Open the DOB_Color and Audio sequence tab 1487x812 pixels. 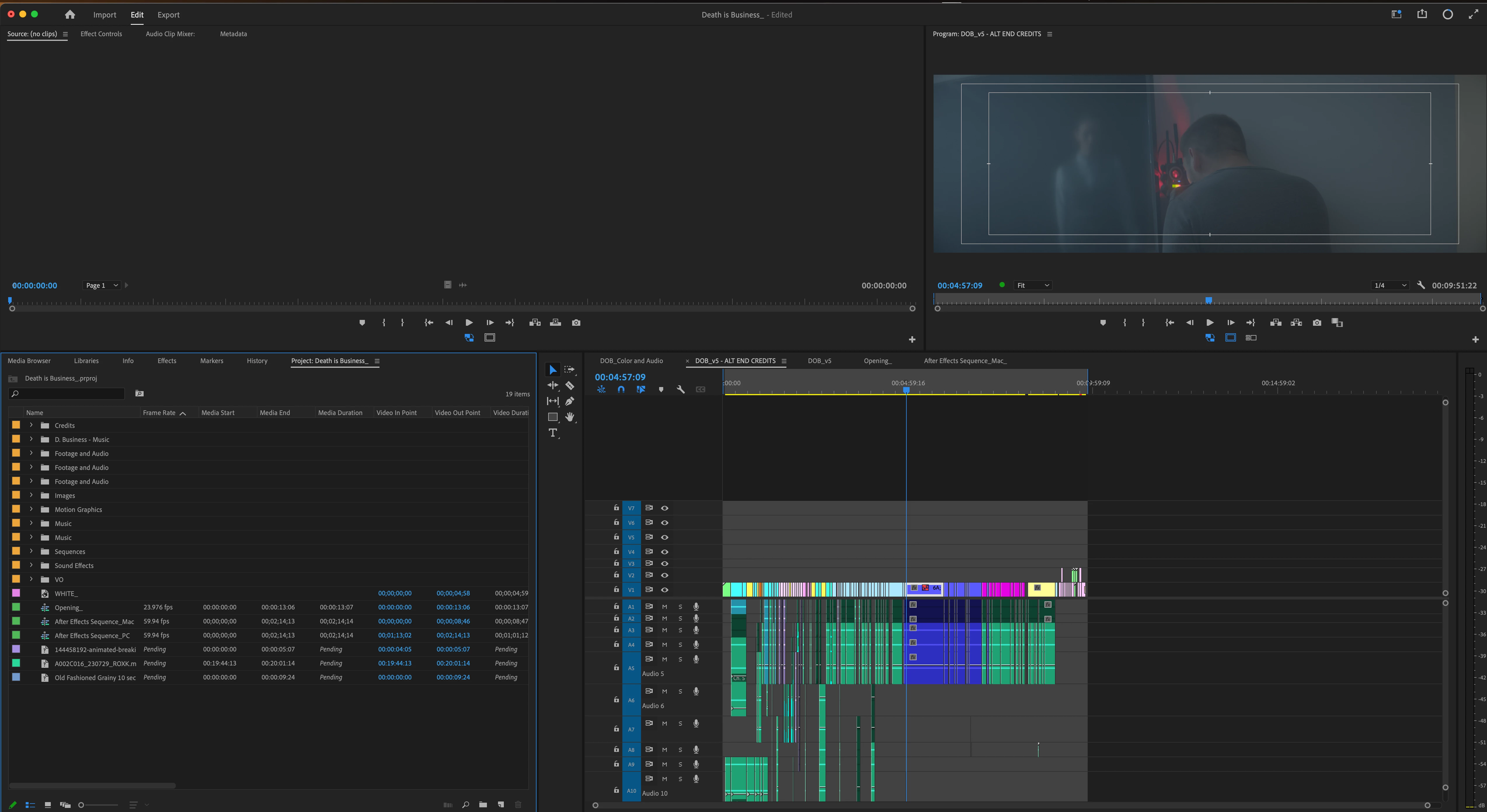[631, 361]
